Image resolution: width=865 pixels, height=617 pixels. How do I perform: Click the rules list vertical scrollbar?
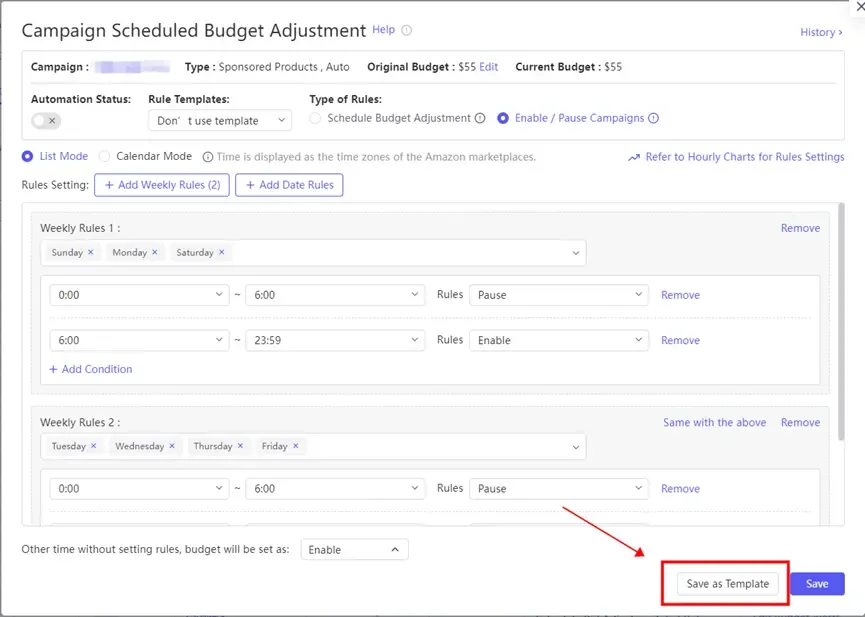[841, 322]
